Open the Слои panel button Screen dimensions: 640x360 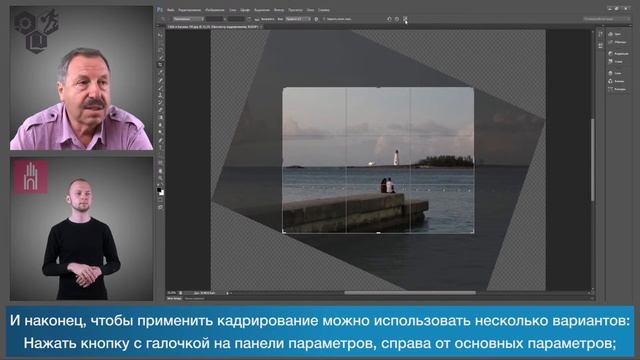click(x=615, y=73)
